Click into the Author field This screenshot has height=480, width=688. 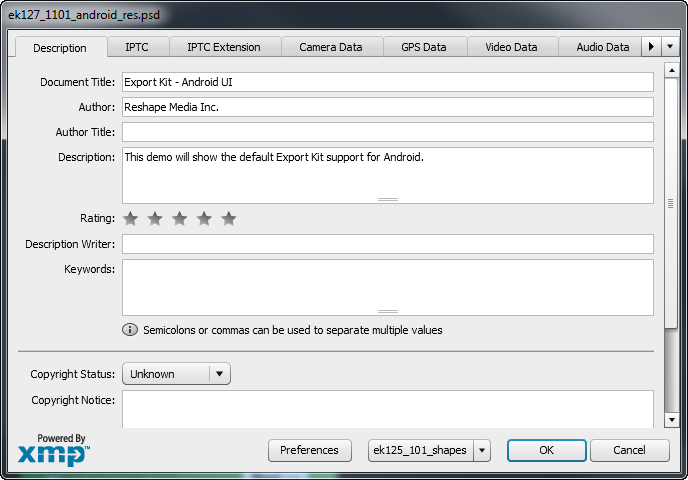pos(388,107)
